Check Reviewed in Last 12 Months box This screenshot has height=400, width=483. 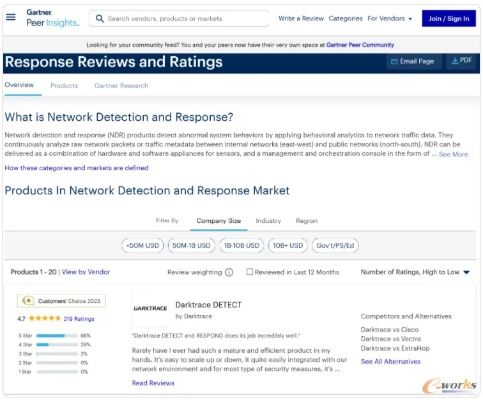coord(249,272)
